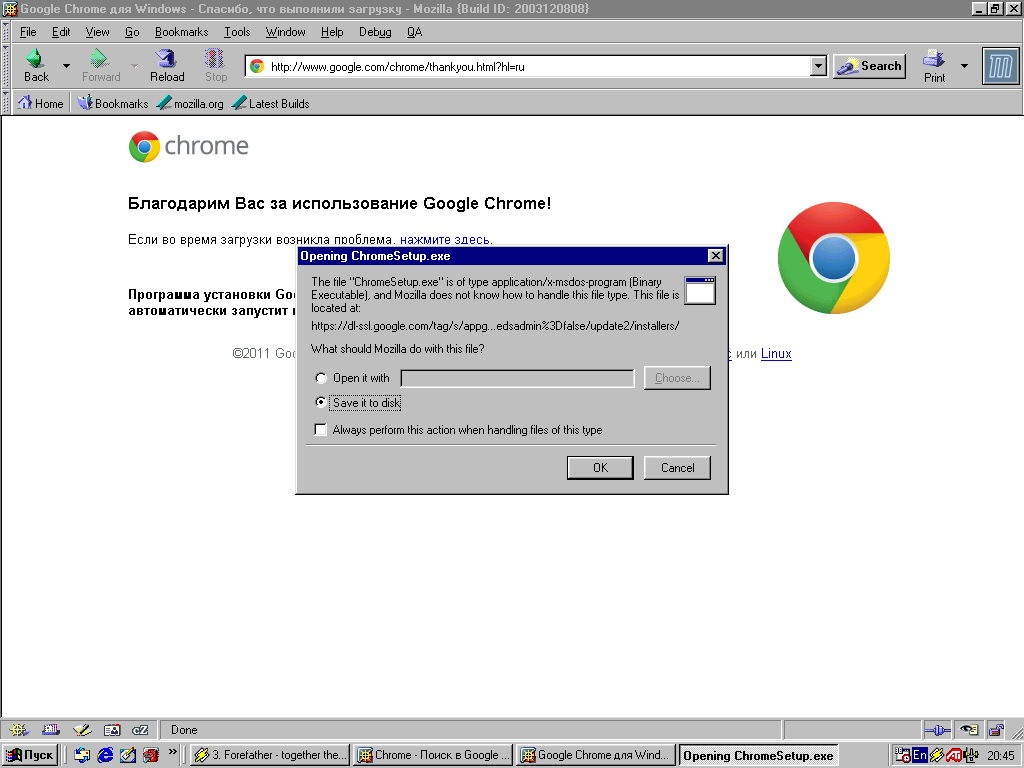The width and height of the screenshot is (1024, 768).
Task: Click the Linux download link
Action: coord(776,353)
